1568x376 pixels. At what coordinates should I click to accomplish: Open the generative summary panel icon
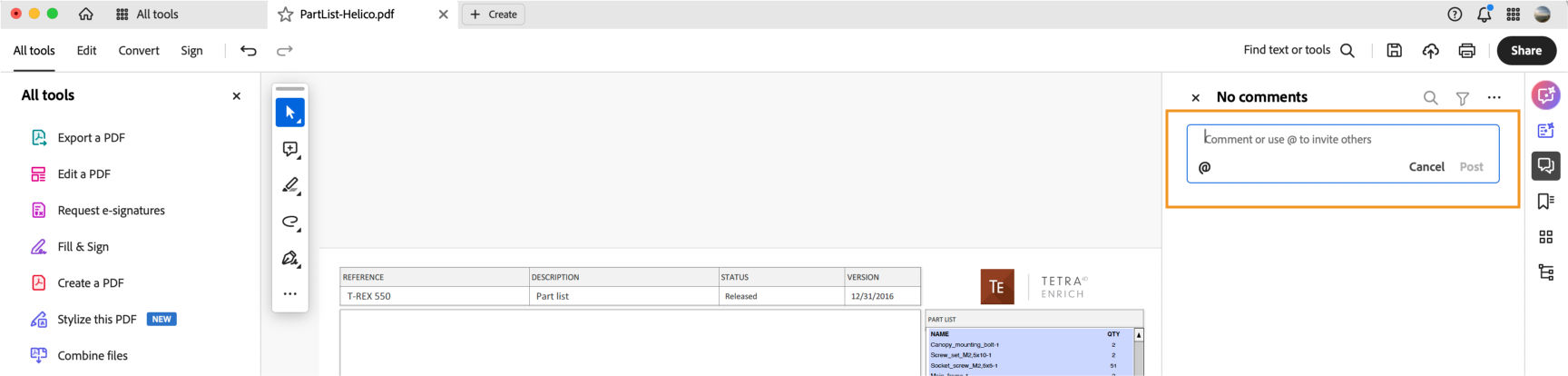tap(1546, 131)
